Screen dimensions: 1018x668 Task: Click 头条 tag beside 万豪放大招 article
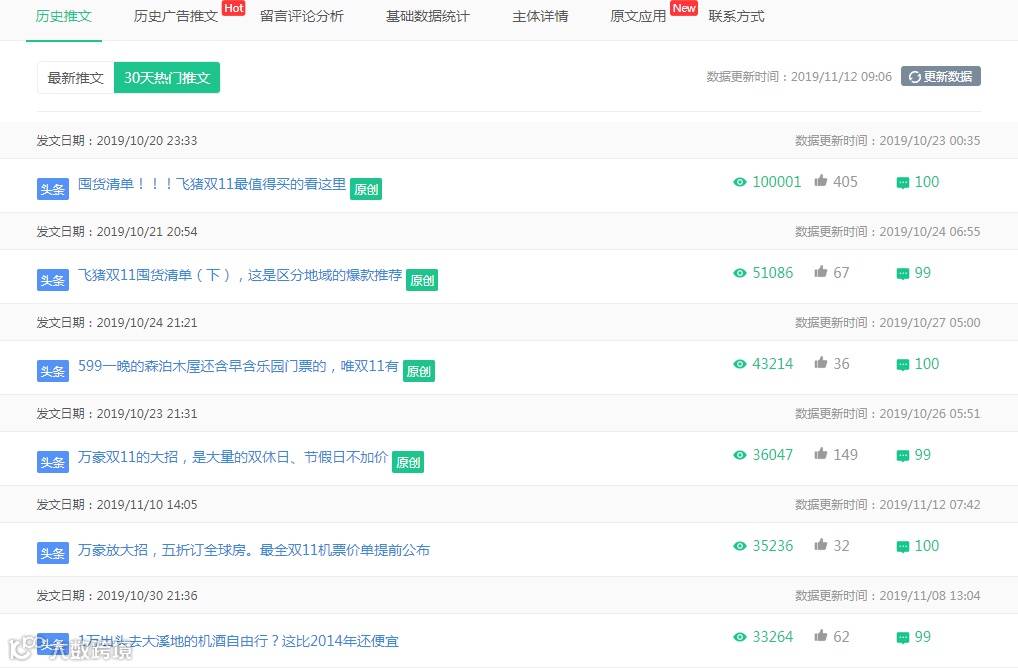coord(53,553)
